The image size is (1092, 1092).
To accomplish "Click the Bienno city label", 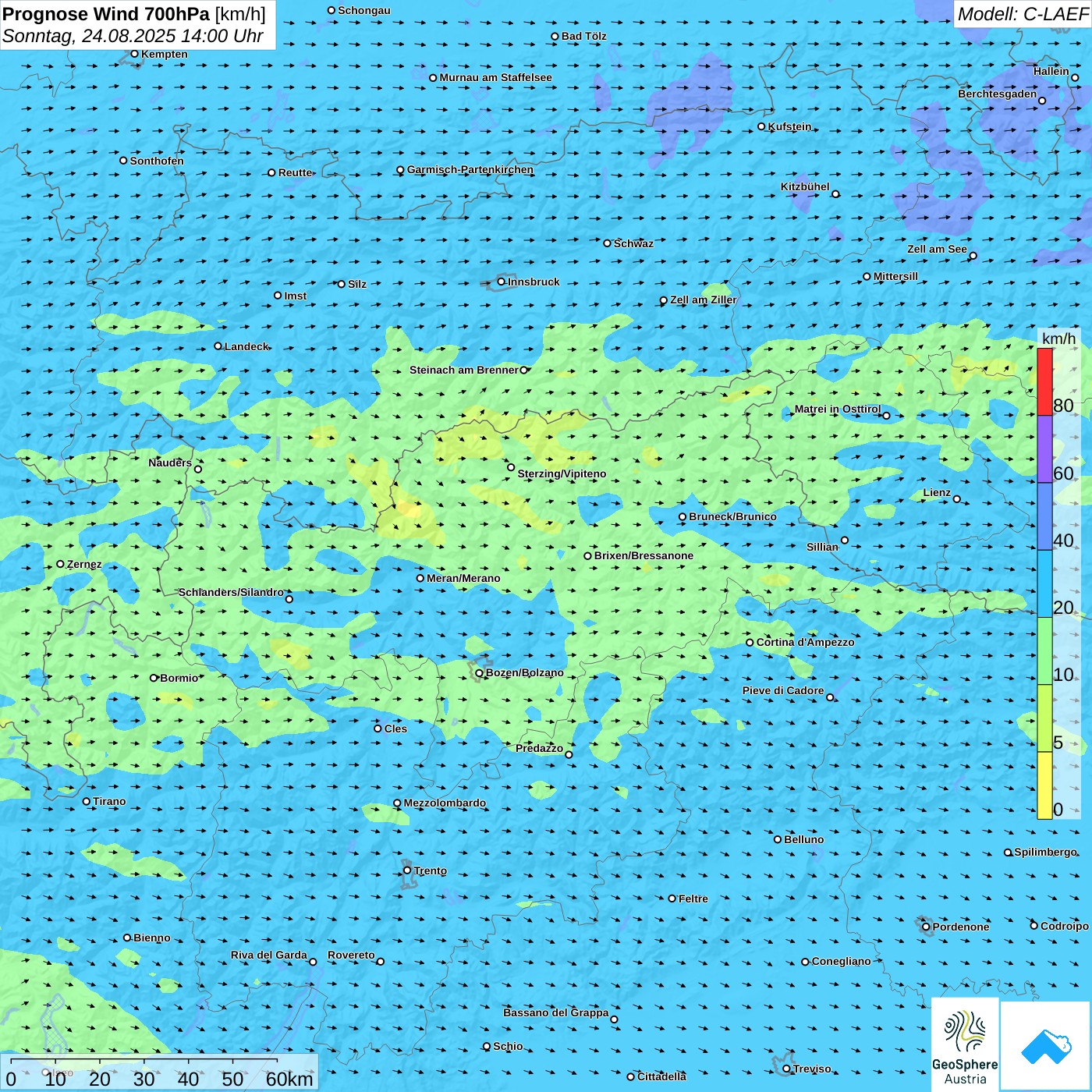I will point(151,938).
